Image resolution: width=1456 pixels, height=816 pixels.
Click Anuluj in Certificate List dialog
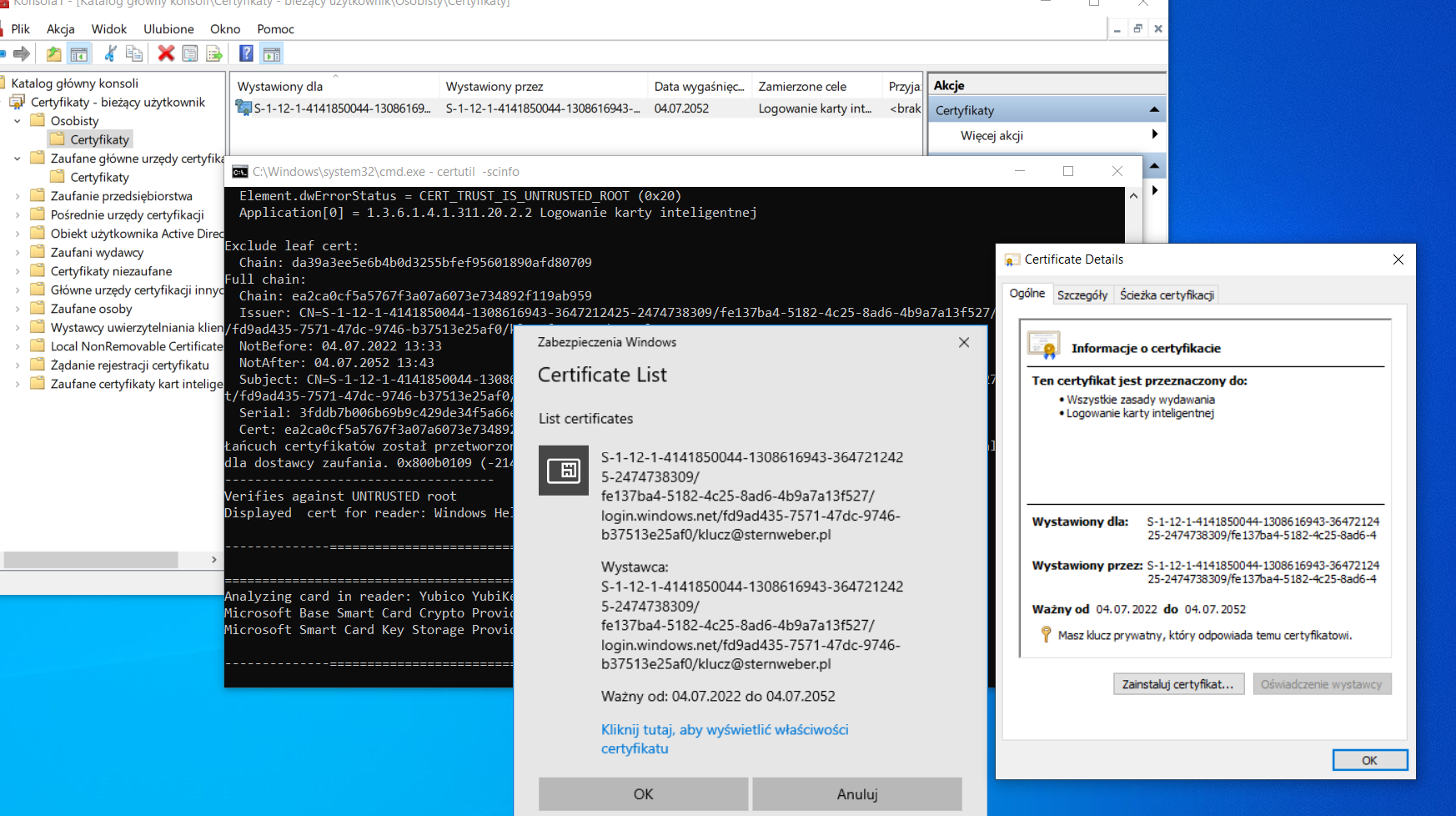[x=857, y=794]
